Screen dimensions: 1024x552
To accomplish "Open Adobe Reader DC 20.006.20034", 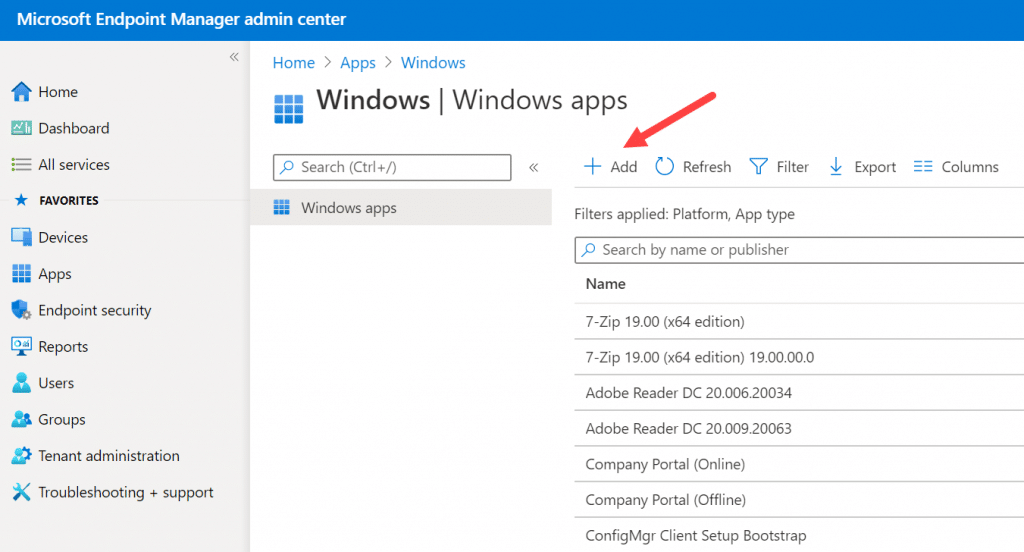I will click(x=688, y=393).
